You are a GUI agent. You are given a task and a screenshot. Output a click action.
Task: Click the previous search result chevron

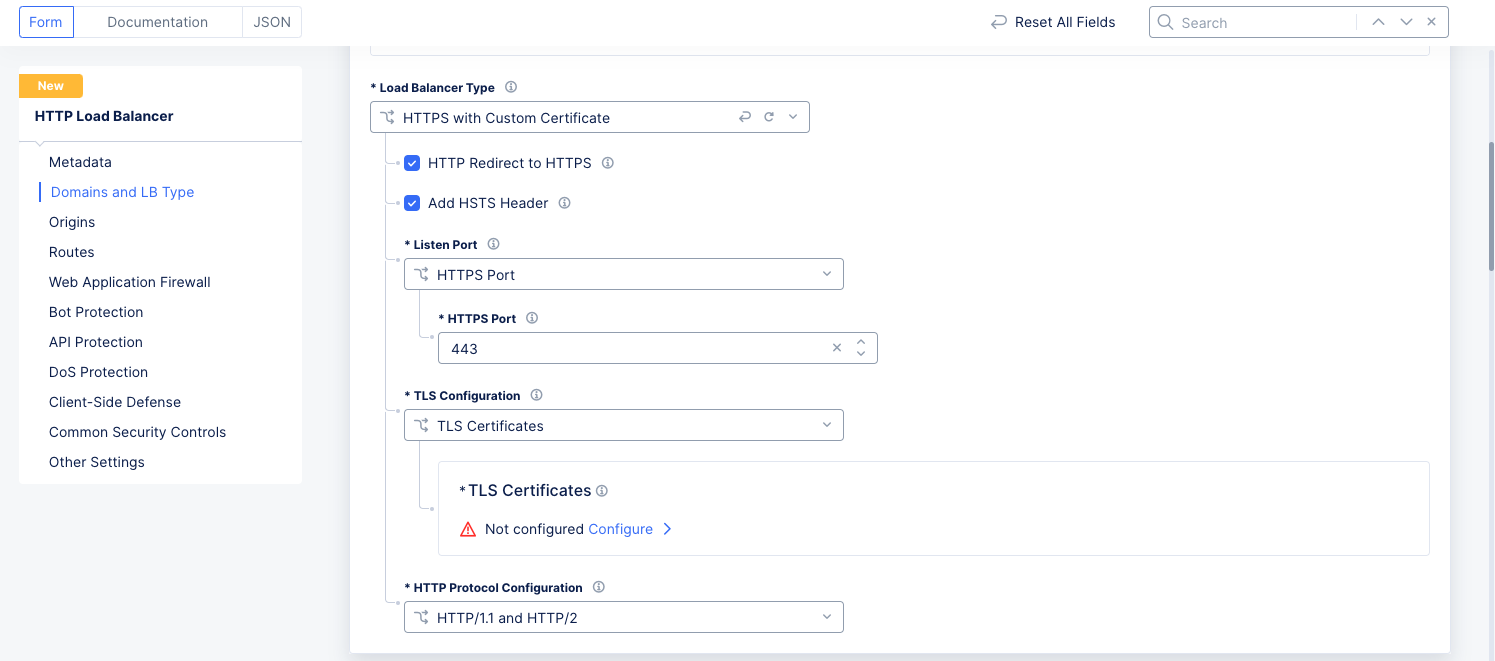pyautogui.click(x=1378, y=21)
